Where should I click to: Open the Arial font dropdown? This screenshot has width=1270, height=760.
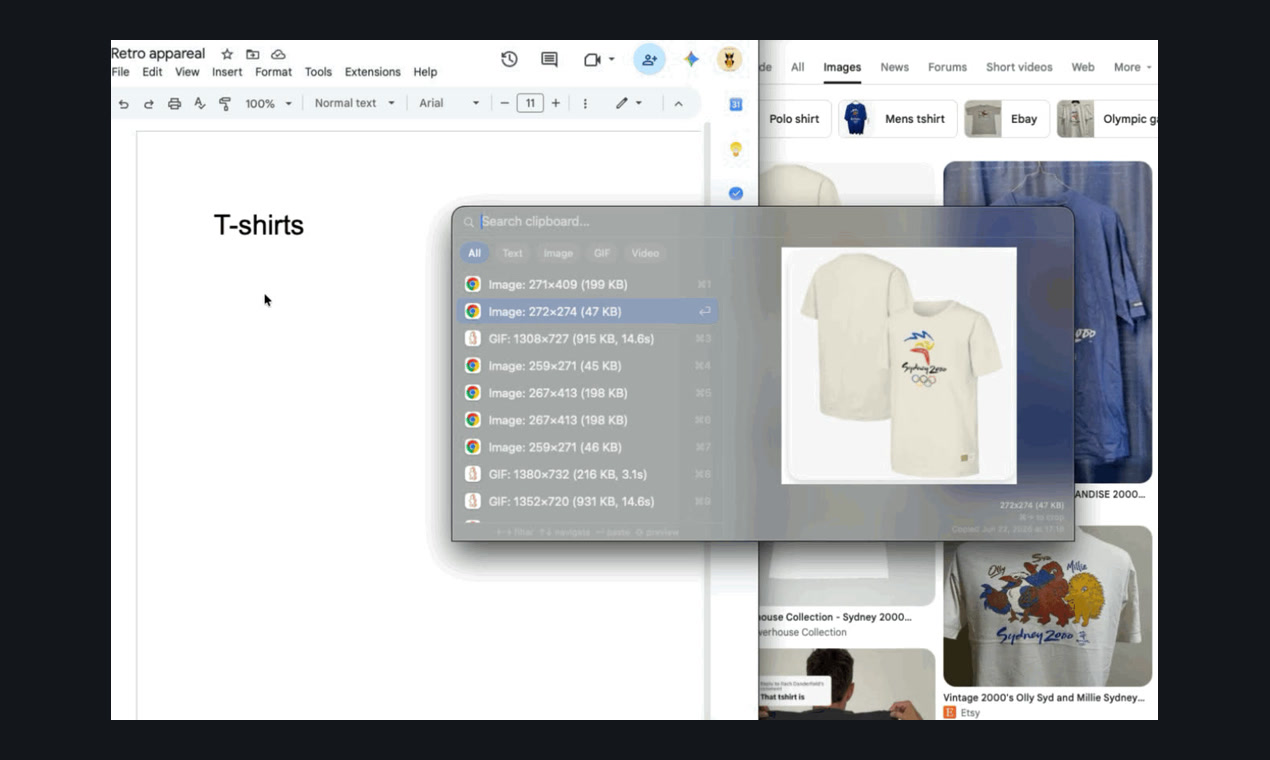coord(450,103)
